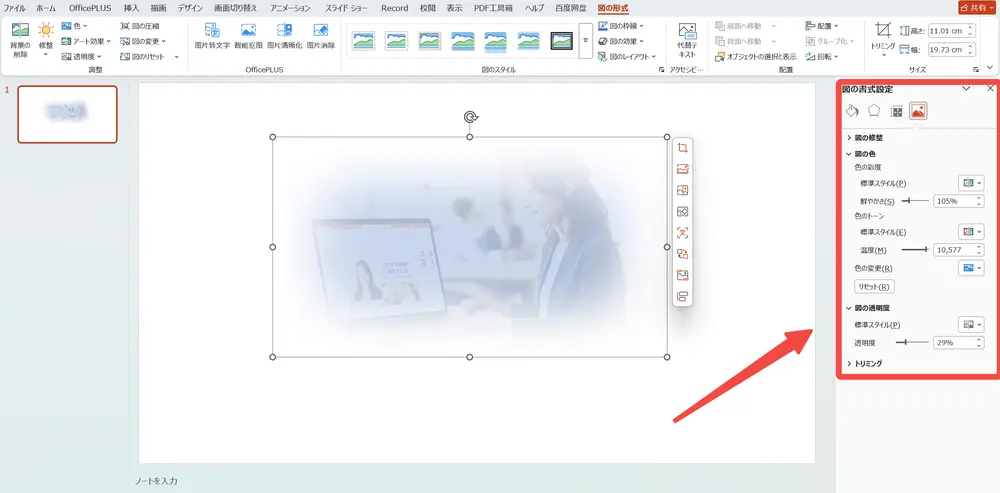The height and width of the screenshot is (493, 1000).
Task: Open the 透明度 dropdown in ribbon
Action: point(82,57)
